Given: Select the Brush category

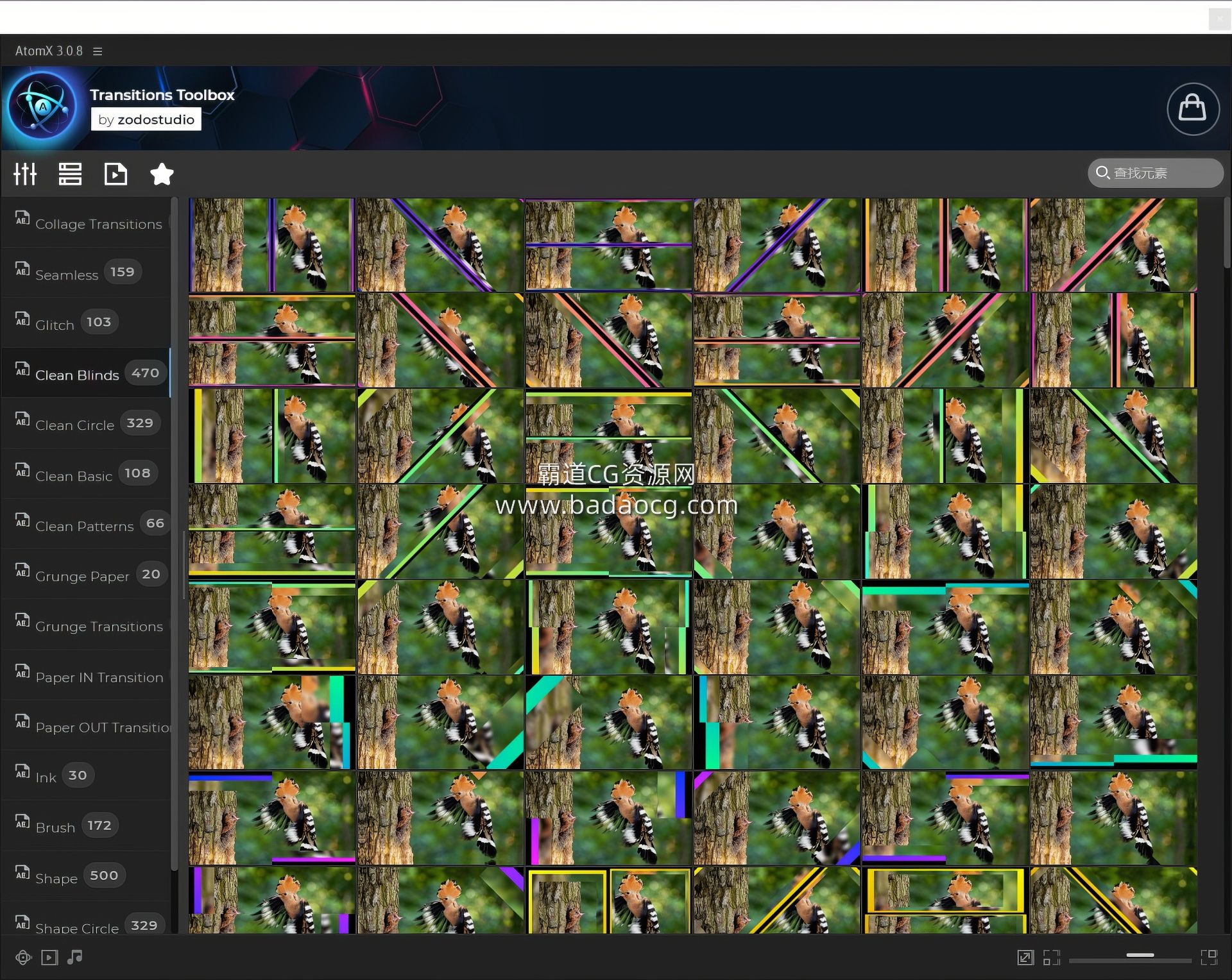Looking at the screenshot, I should tap(86, 826).
